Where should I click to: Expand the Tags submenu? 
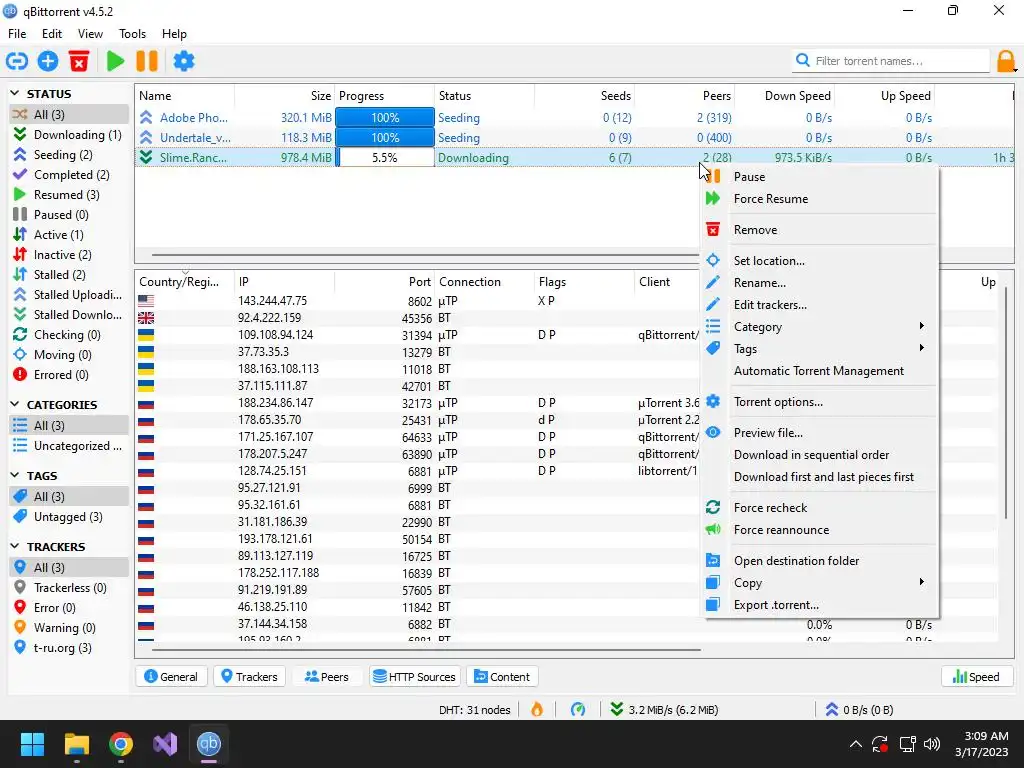click(819, 349)
